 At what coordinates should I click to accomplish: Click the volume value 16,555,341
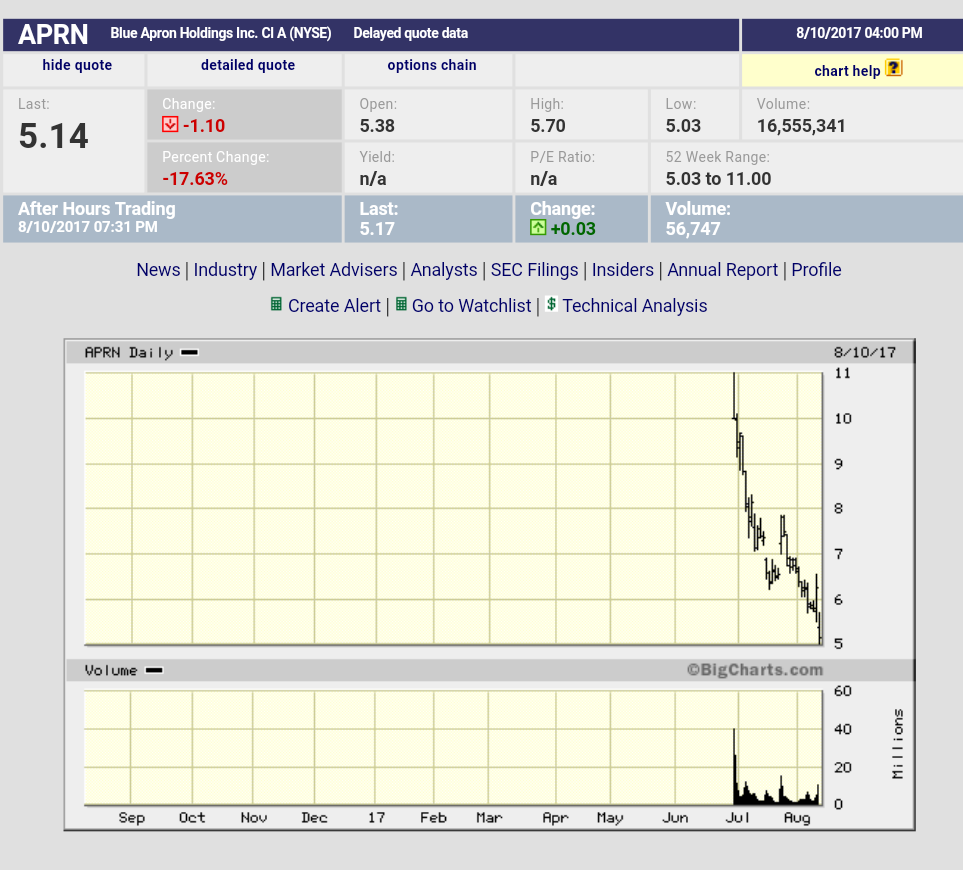pos(801,126)
